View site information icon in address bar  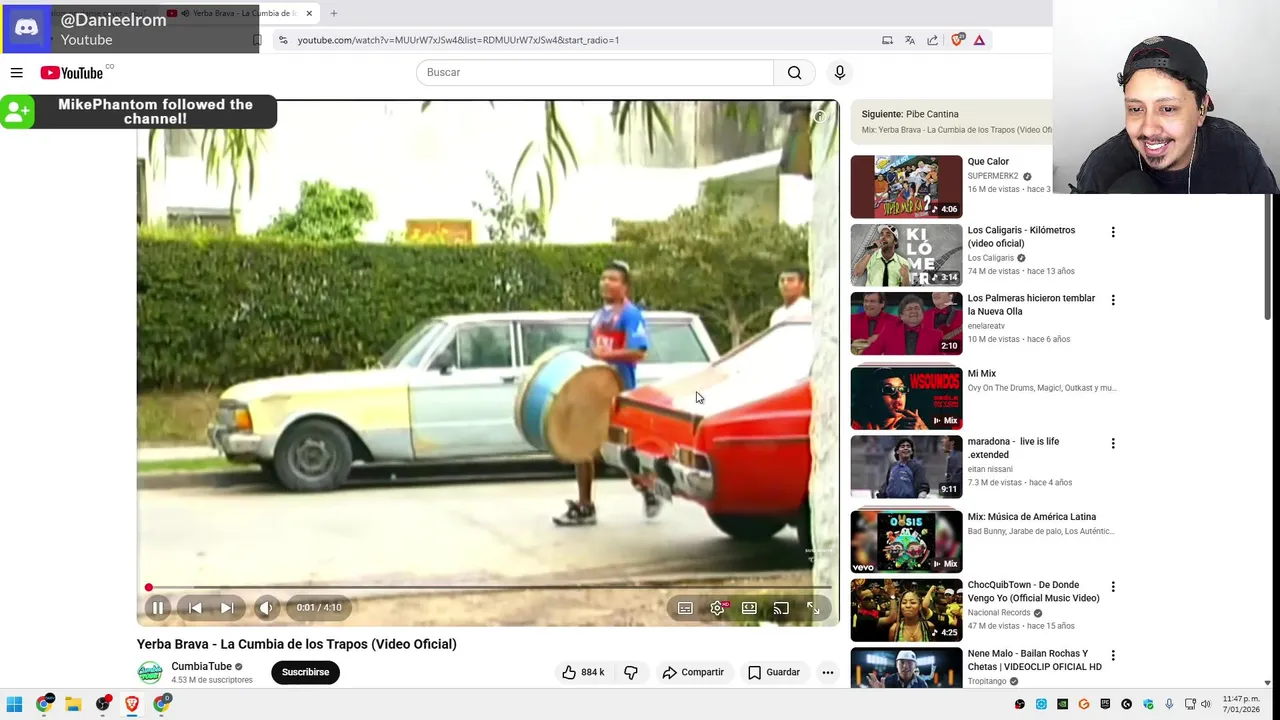[x=283, y=40]
